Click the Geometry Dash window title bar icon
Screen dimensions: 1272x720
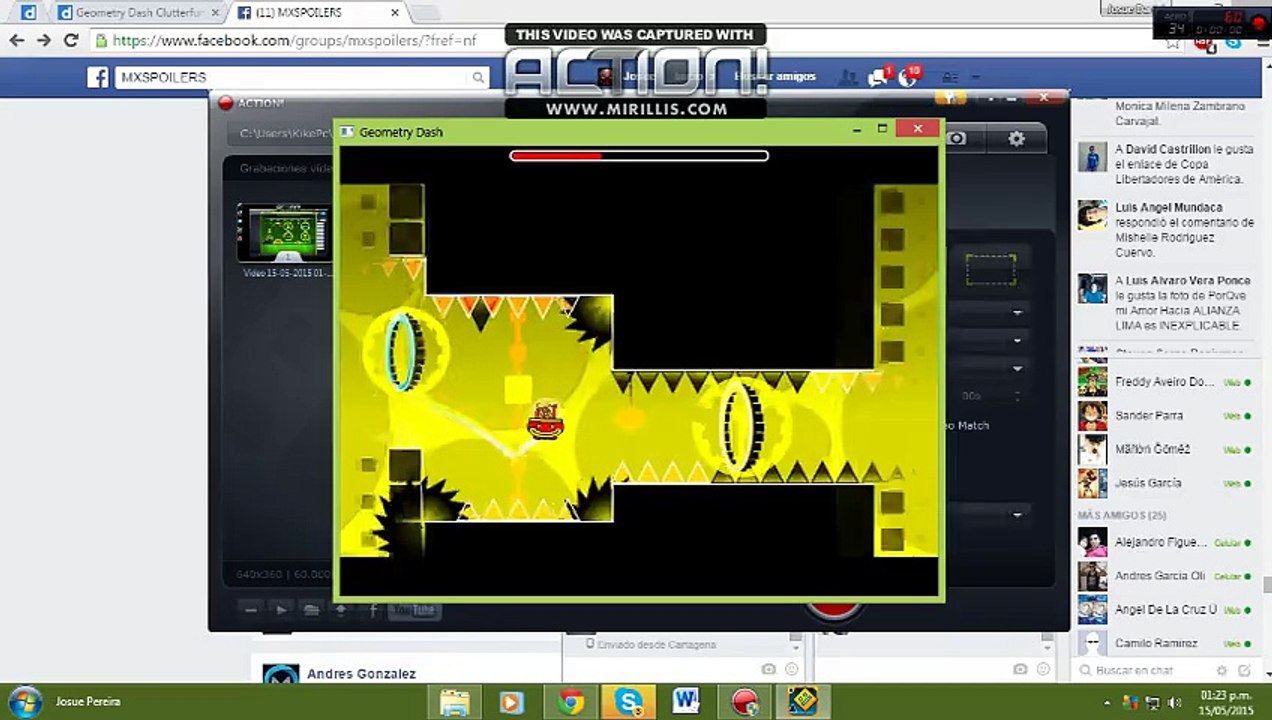tap(348, 132)
